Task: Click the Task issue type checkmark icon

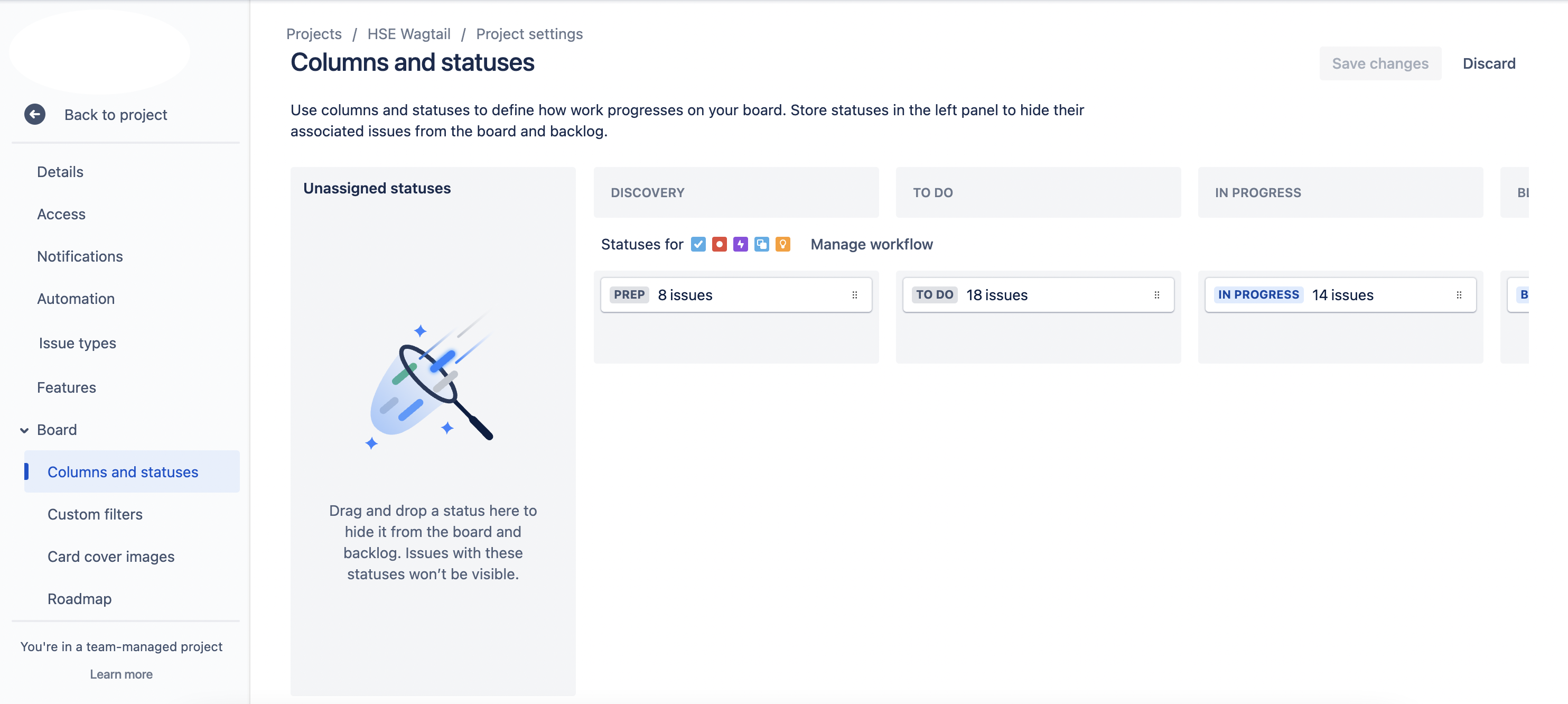Action: [x=698, y=244]
